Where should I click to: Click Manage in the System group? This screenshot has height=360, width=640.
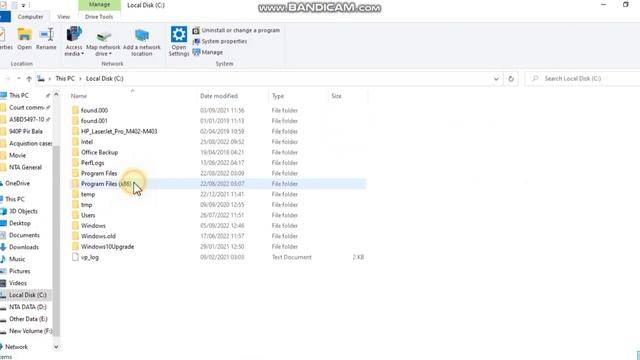click(208, 52)
